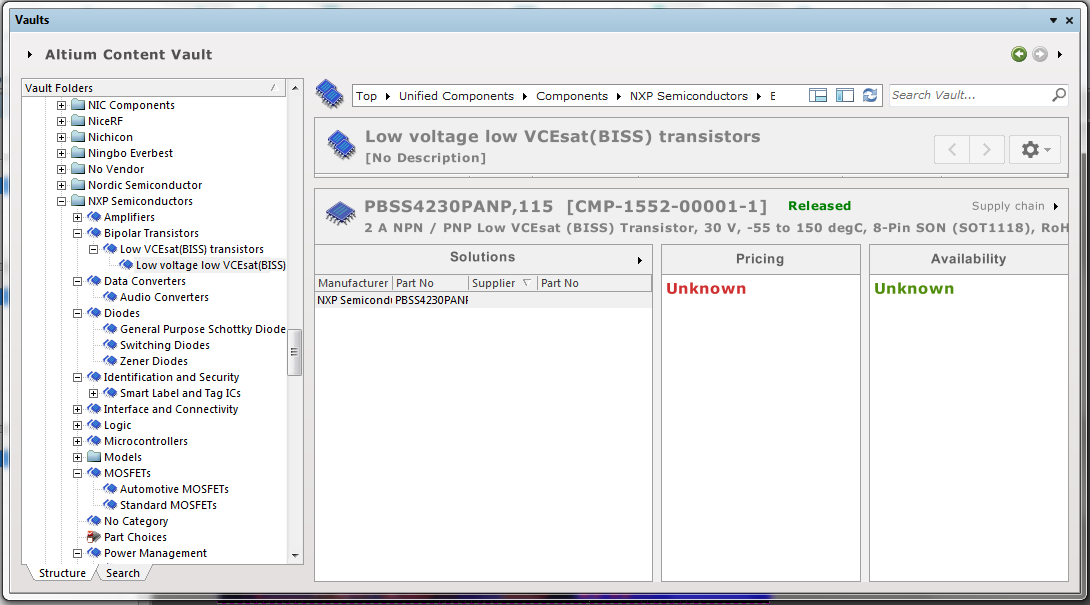
Task: Select Low voltage low VCEsat(BISS) tree item
Action: (211, 265)
